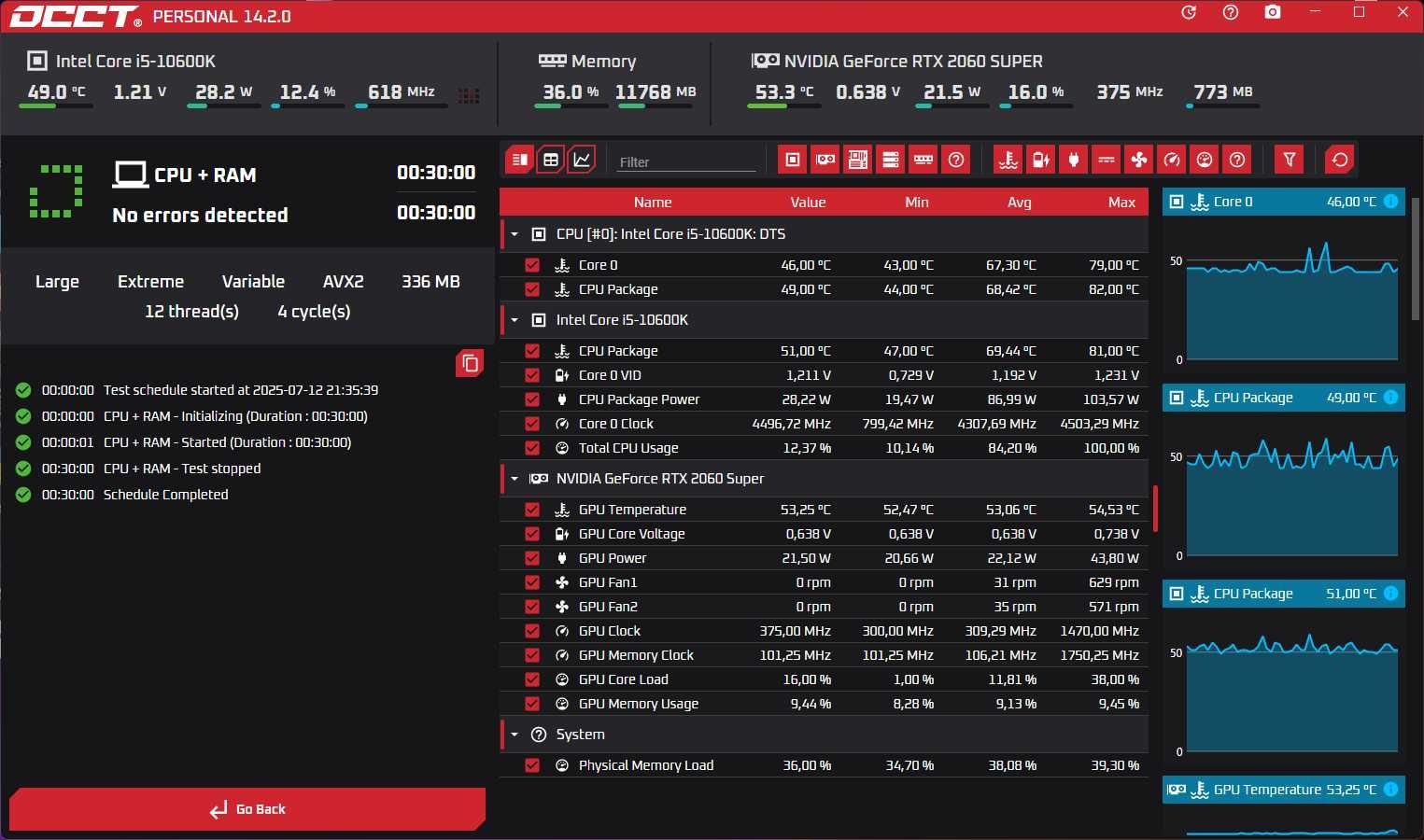Screen dimensions: 1424x840
Task: Click the 'Test schedule started' log entry
Action: (x=241, y=390)
